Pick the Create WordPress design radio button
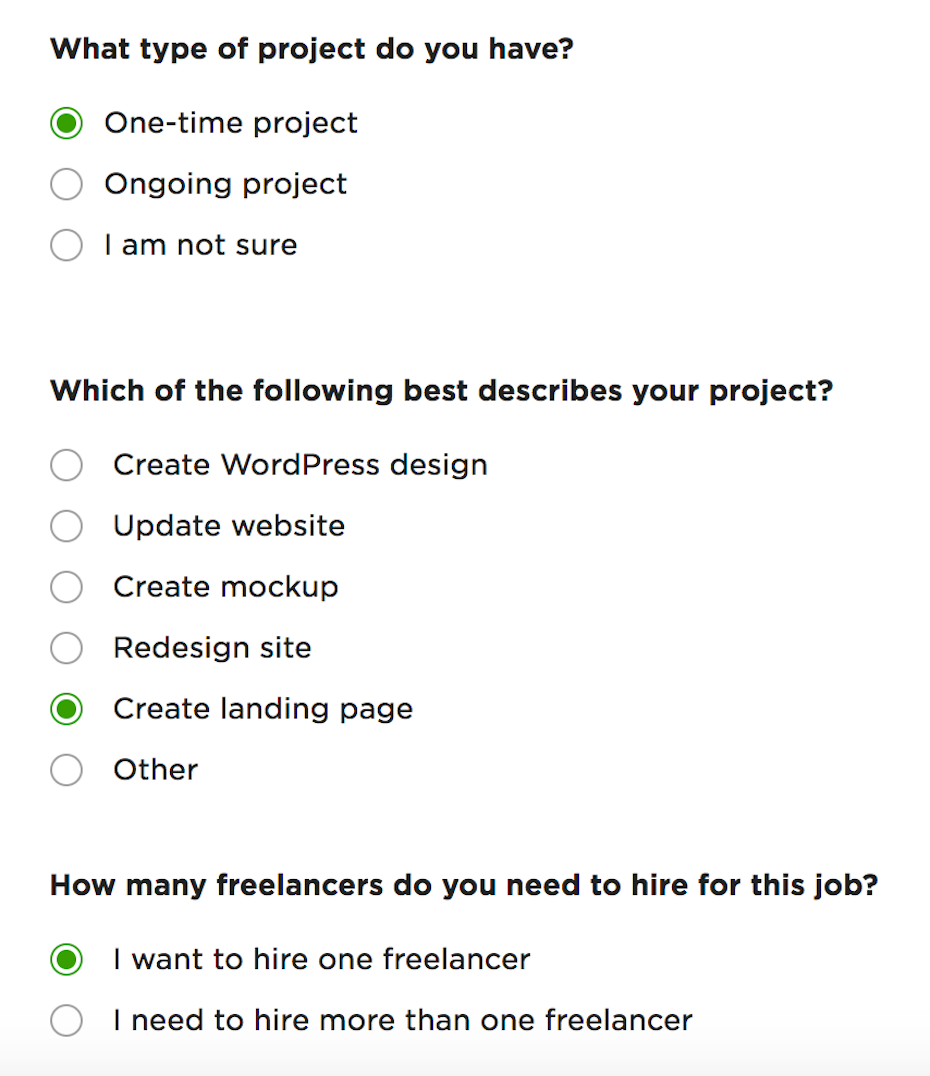The width and height of the screenshot is (930, 1076). coord(66,466)
